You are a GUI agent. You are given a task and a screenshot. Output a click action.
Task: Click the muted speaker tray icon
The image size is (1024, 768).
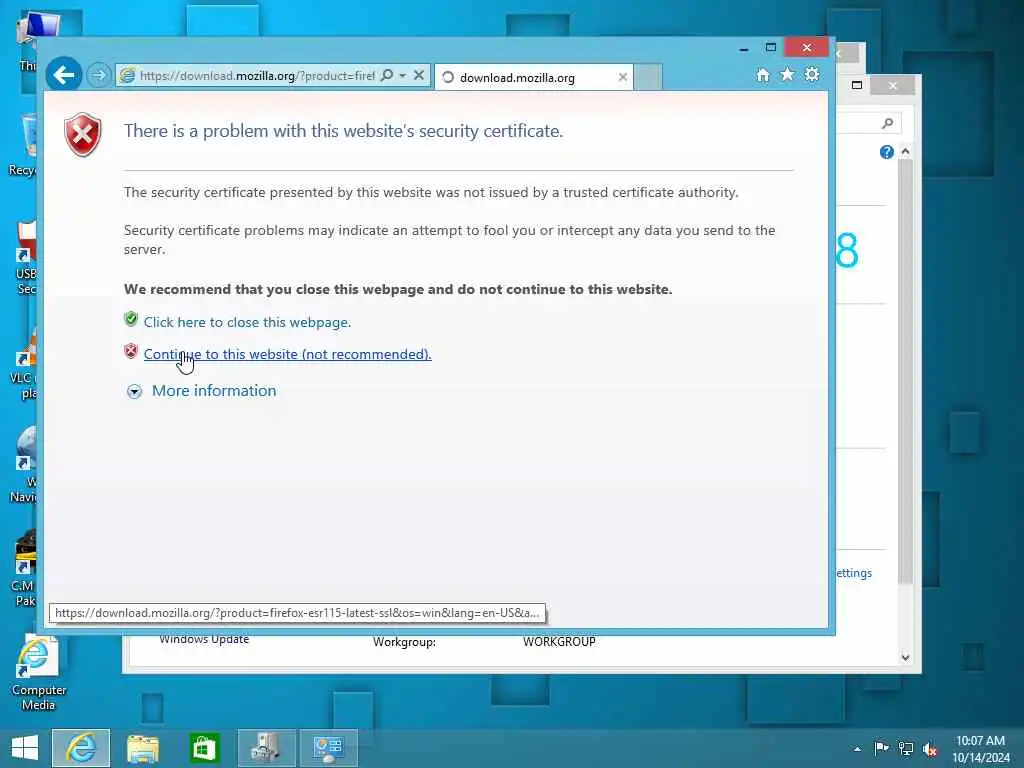(x=930, y=749)
